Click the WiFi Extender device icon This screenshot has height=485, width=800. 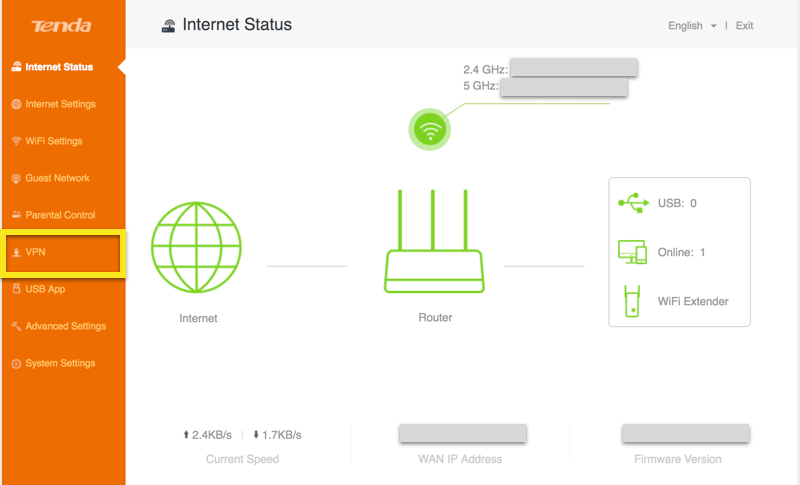click(633, 301)
